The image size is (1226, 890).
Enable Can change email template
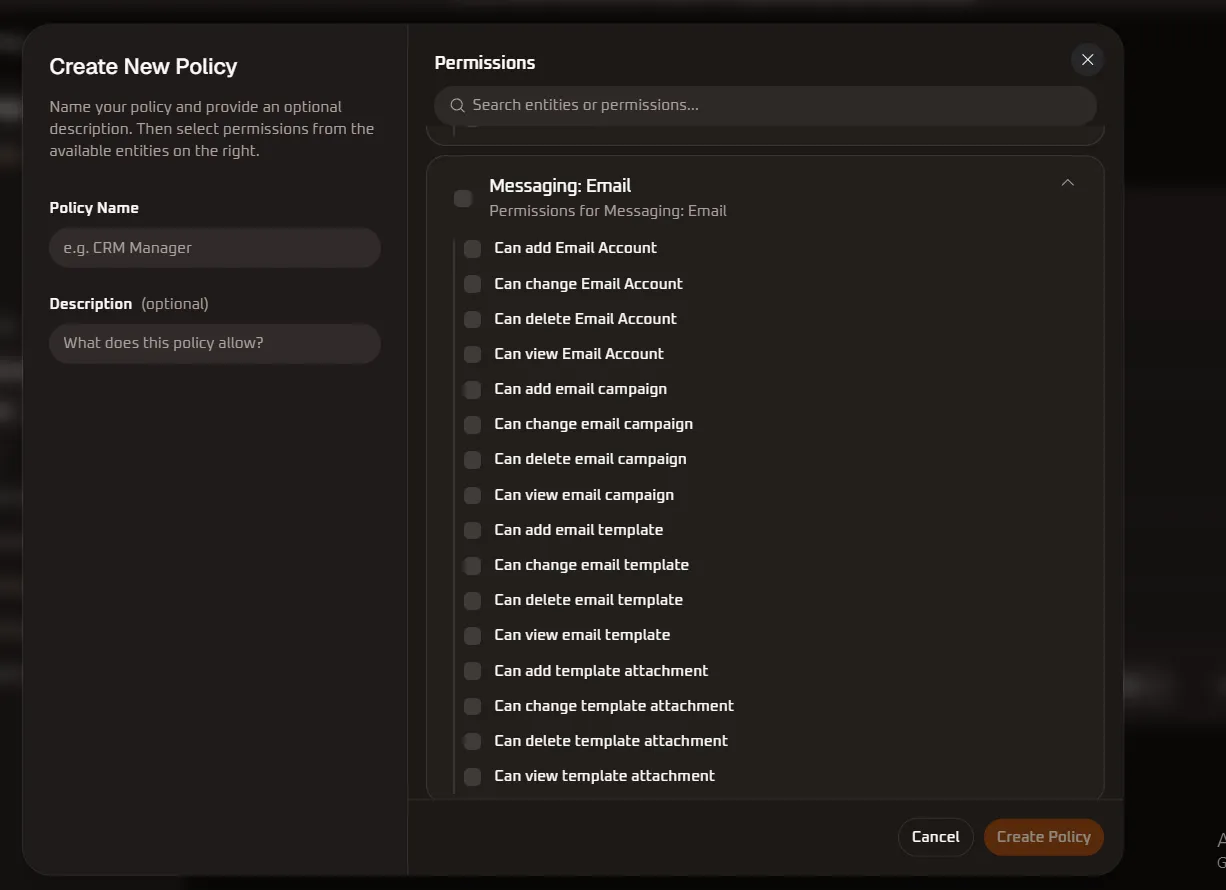[x=473, y=565]
